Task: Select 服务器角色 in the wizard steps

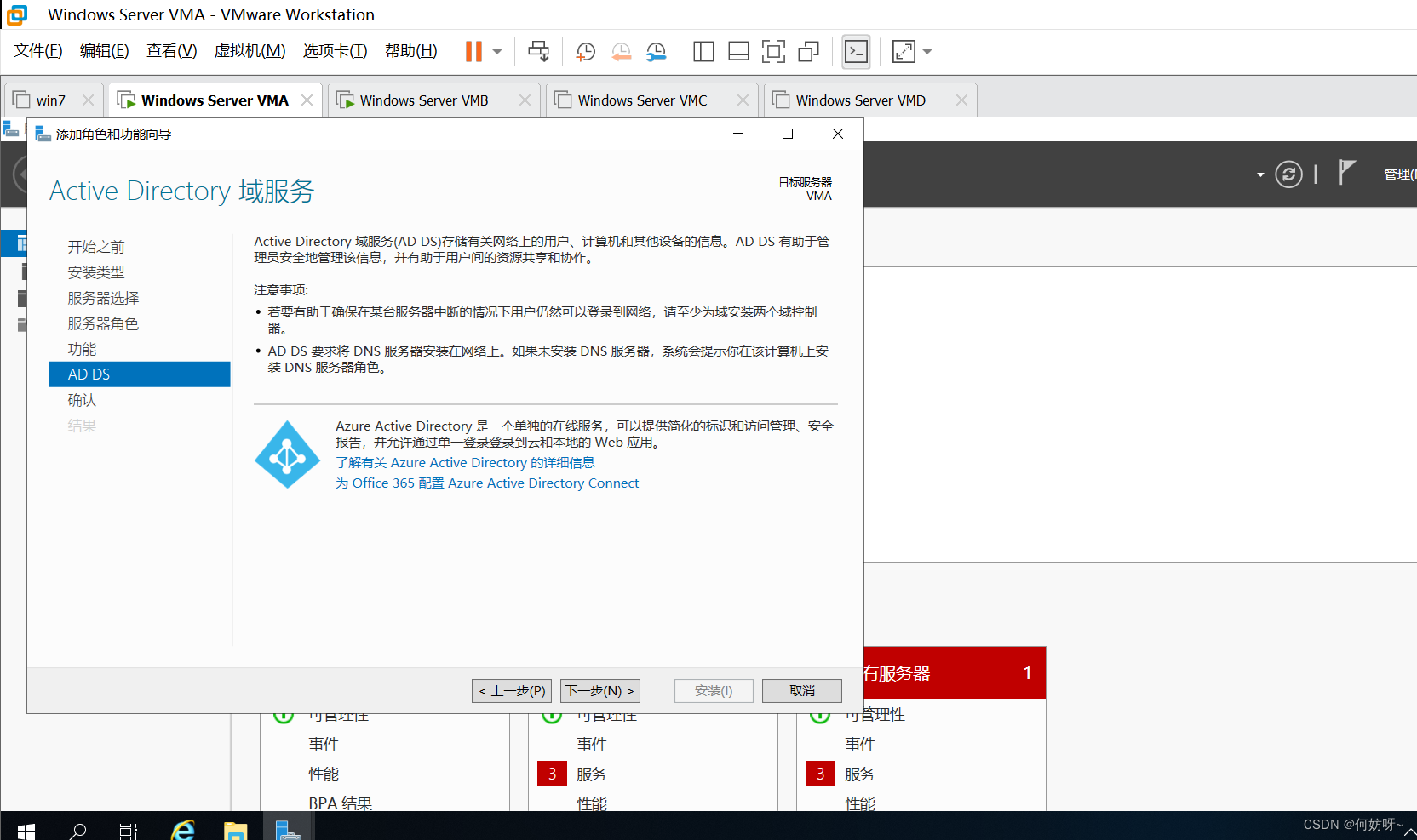Action: 103,323
